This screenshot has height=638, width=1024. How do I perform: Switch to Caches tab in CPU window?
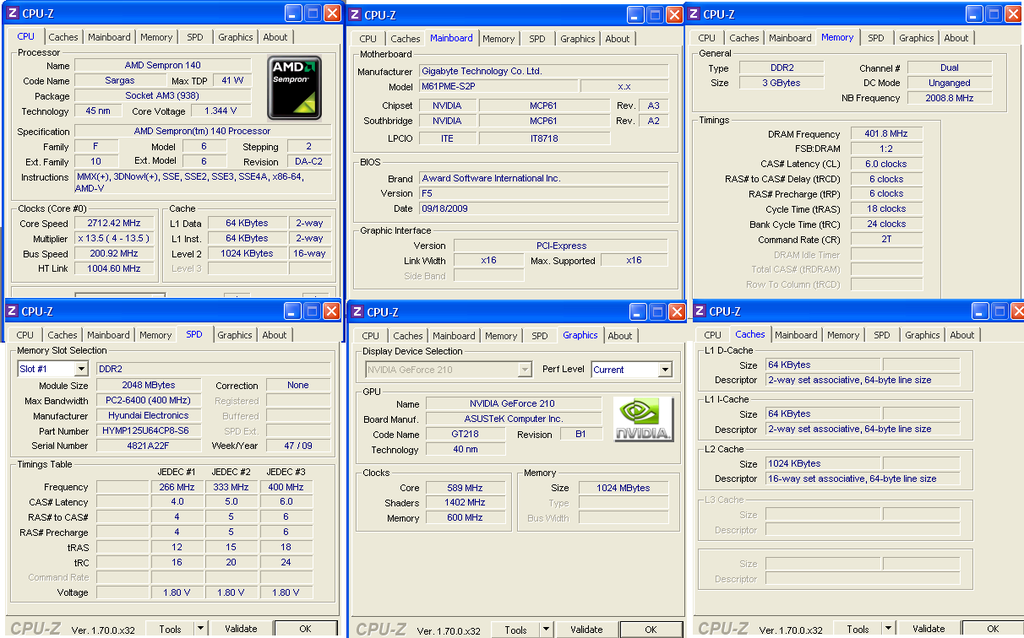point(63,37)
